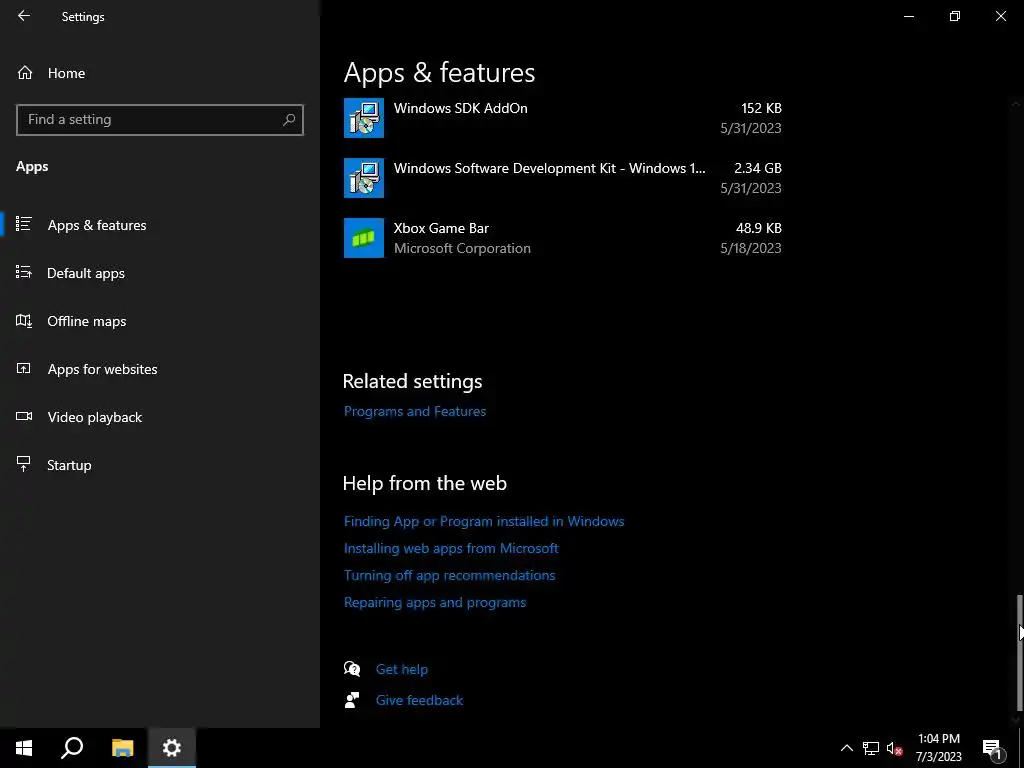
Task: Show hidden system tray icons
Action: 846,748
